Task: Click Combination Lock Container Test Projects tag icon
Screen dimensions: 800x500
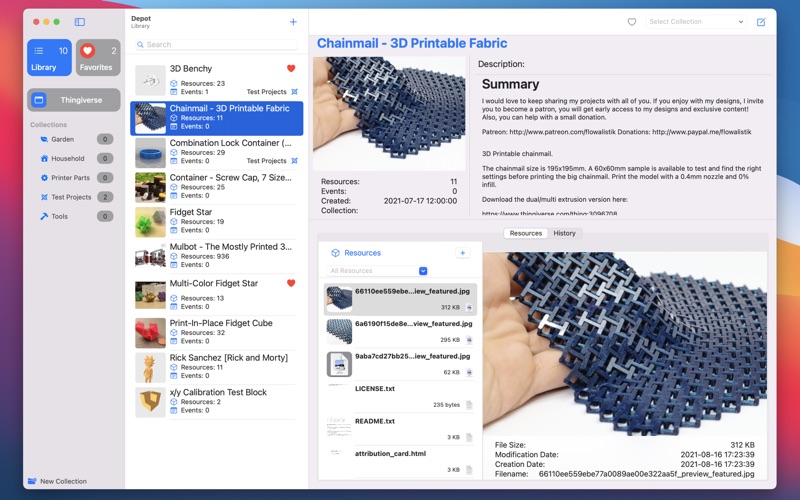Action: point(294,161)
